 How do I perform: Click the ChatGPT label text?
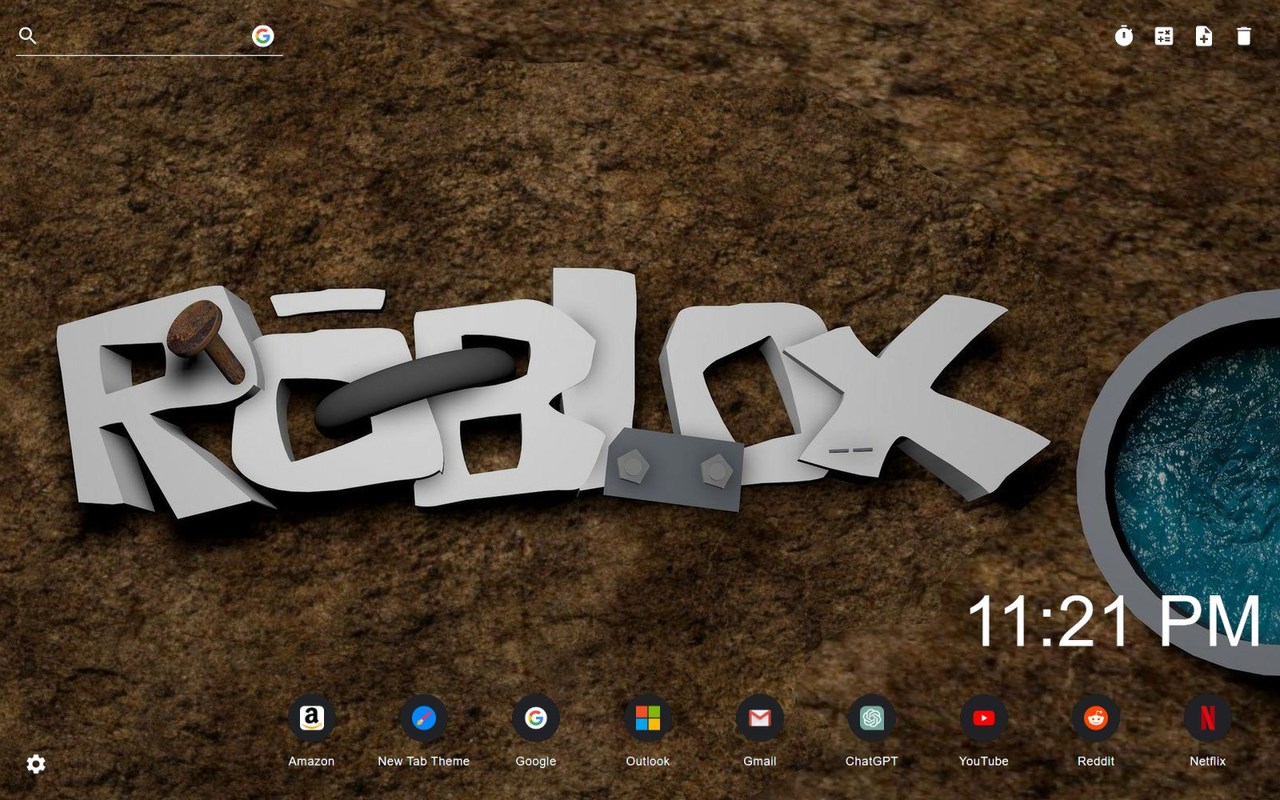click(872, 761)
